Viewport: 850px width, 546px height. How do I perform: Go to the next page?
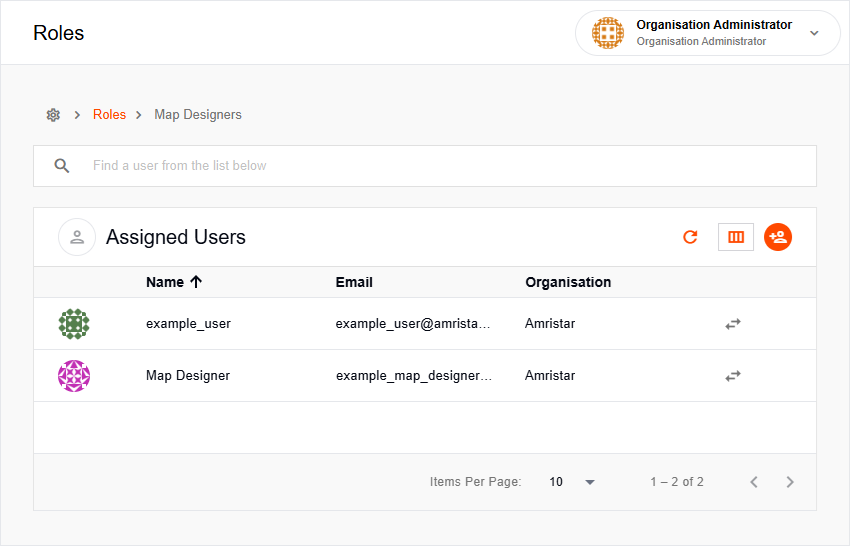(790, 482)
